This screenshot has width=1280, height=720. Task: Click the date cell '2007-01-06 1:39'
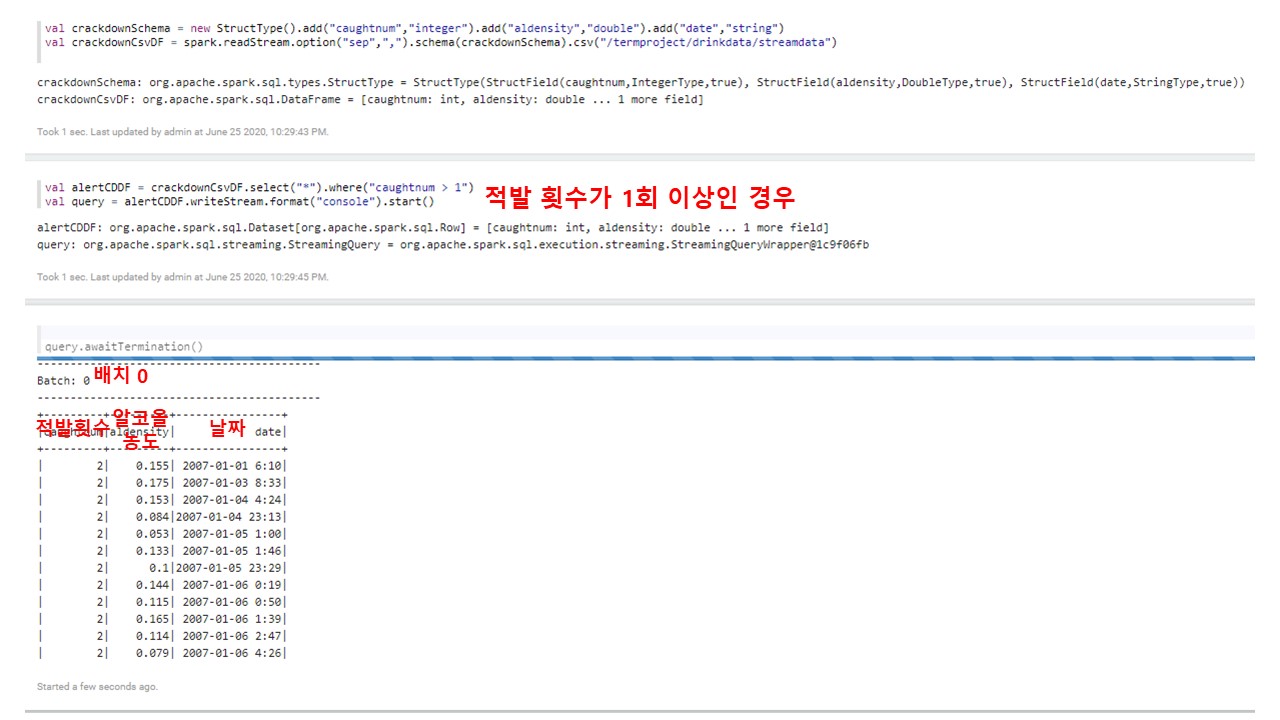click(x=232, y=619)
